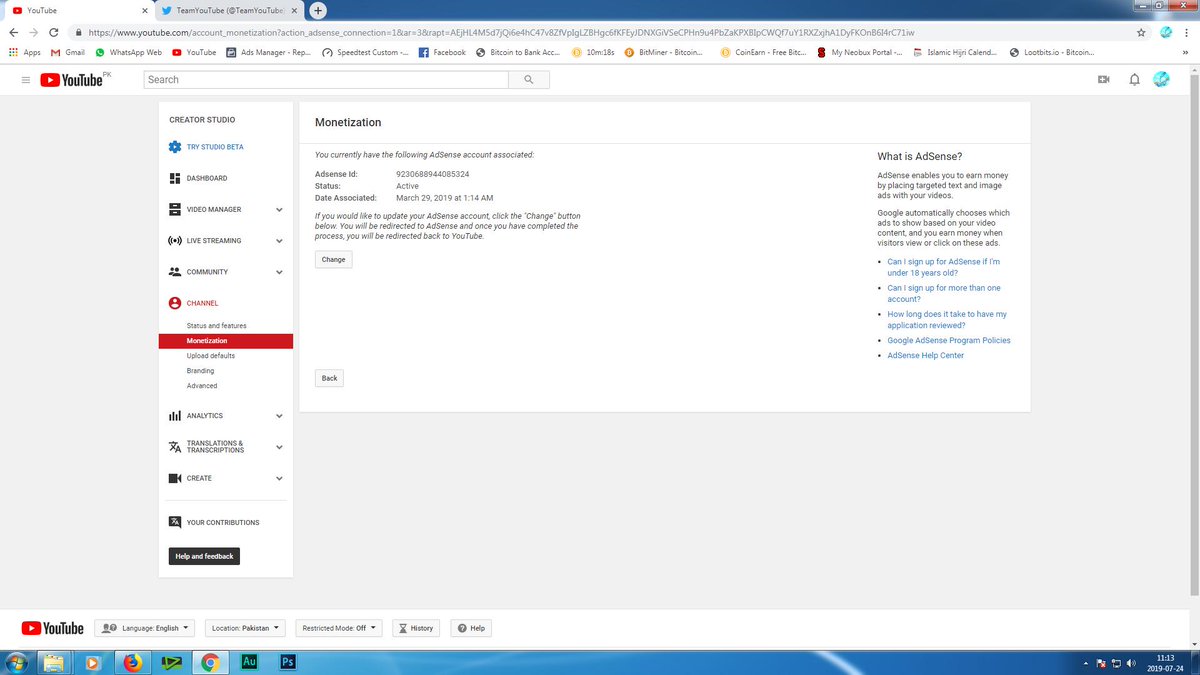Expand the Video Manager section chevron
This screenshot has width=1200, height=675.
[279, 210]
